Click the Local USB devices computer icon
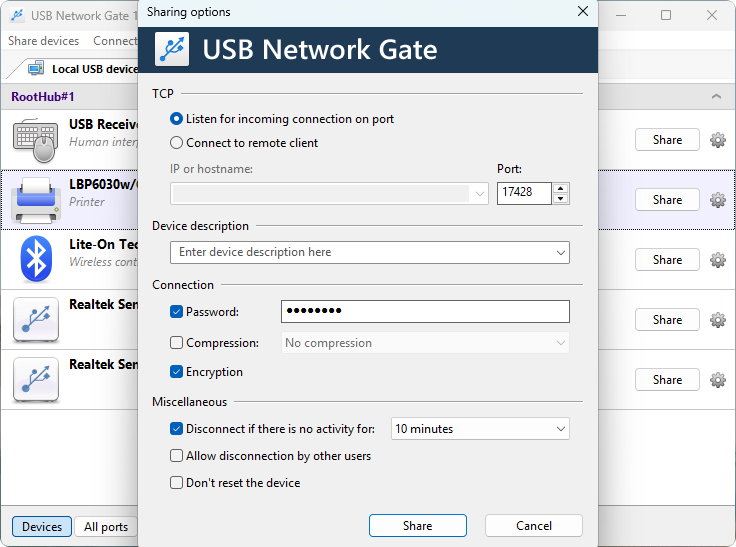 [x=36, y=68]
